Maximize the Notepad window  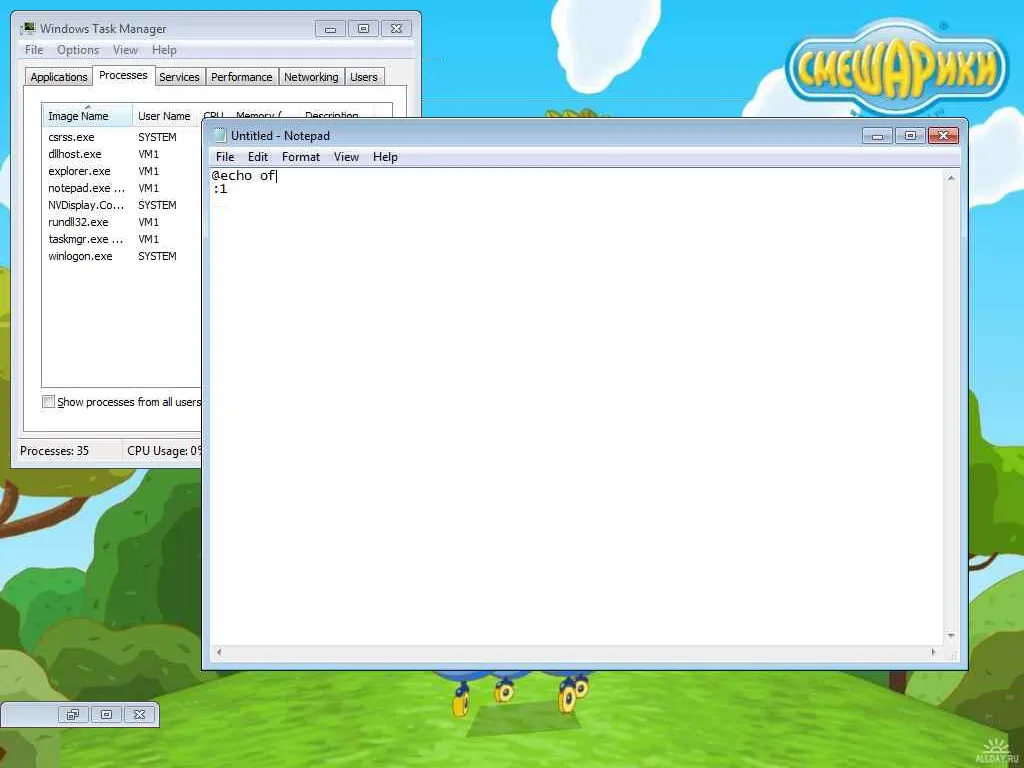click(910, 135)
